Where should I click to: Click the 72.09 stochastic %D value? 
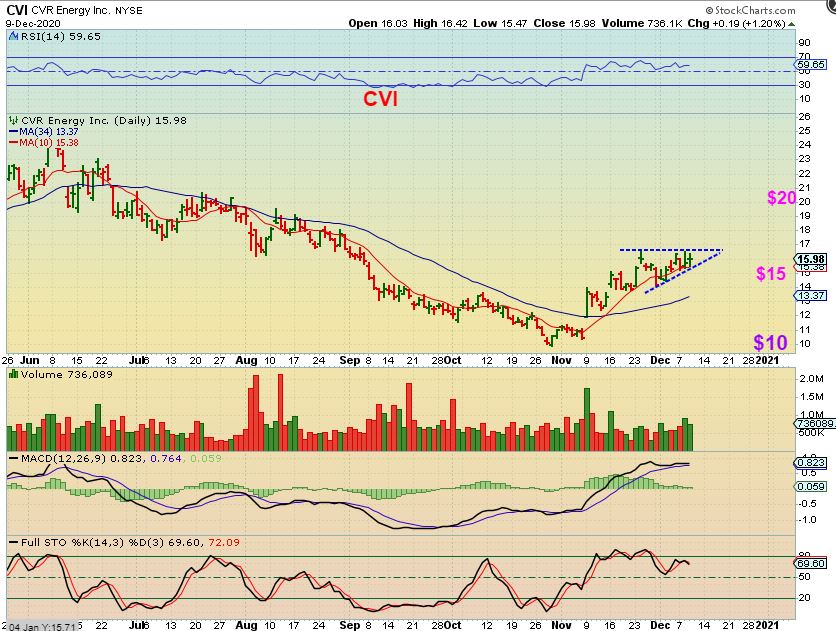coord(224,543)
